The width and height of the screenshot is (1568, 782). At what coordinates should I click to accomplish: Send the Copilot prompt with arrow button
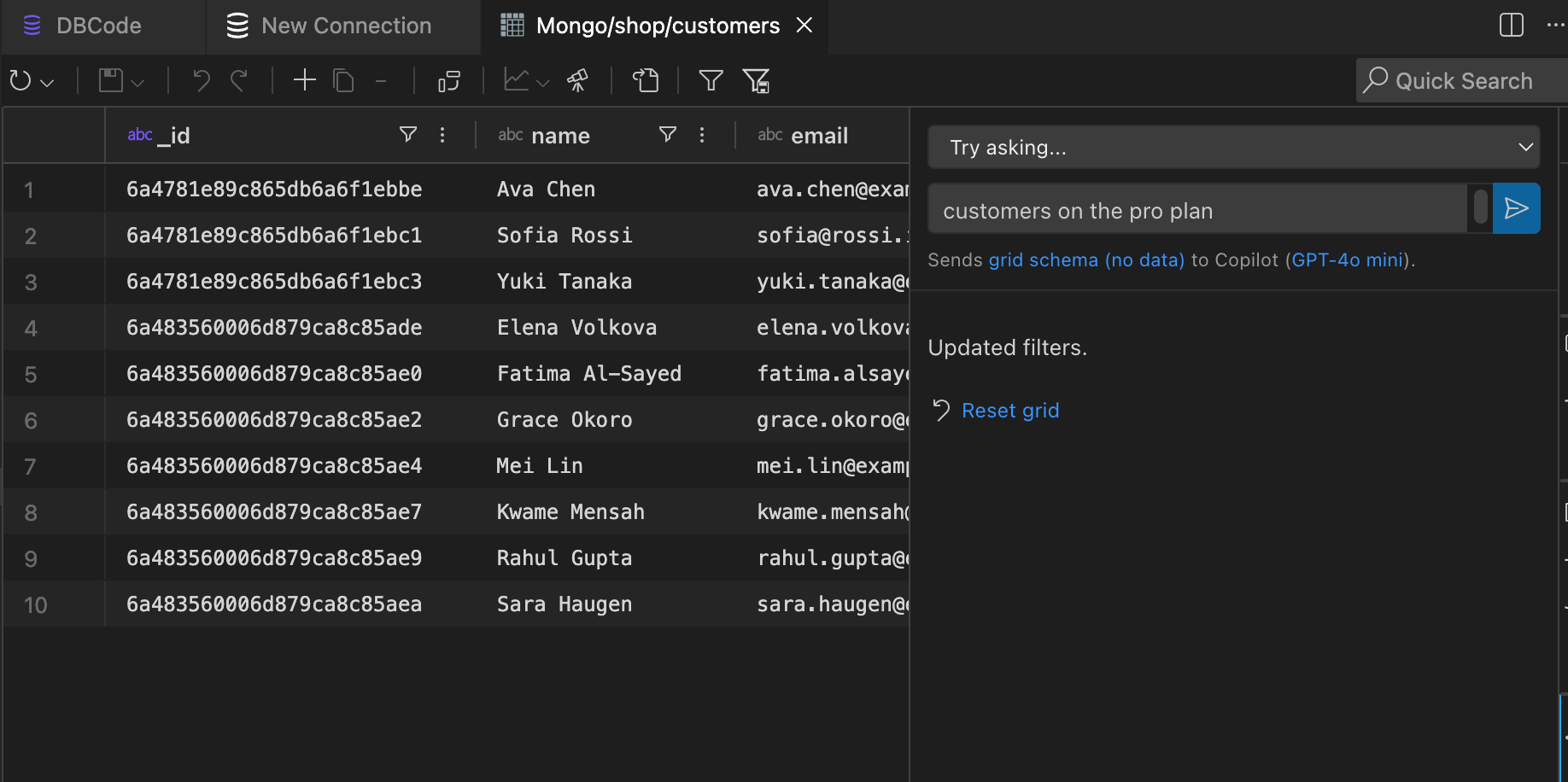point(1517,208)
